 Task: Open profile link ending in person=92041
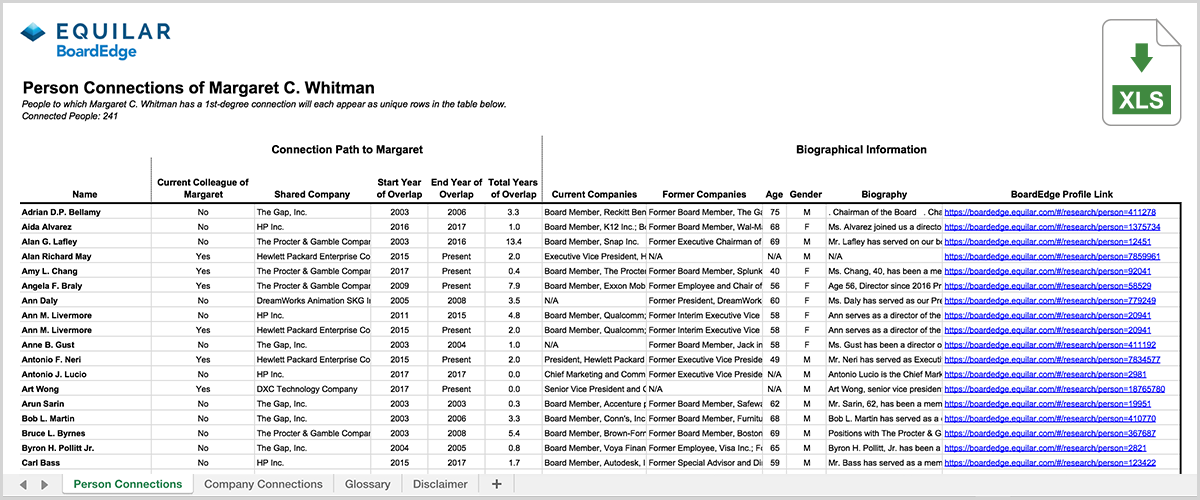(1047, 271)
